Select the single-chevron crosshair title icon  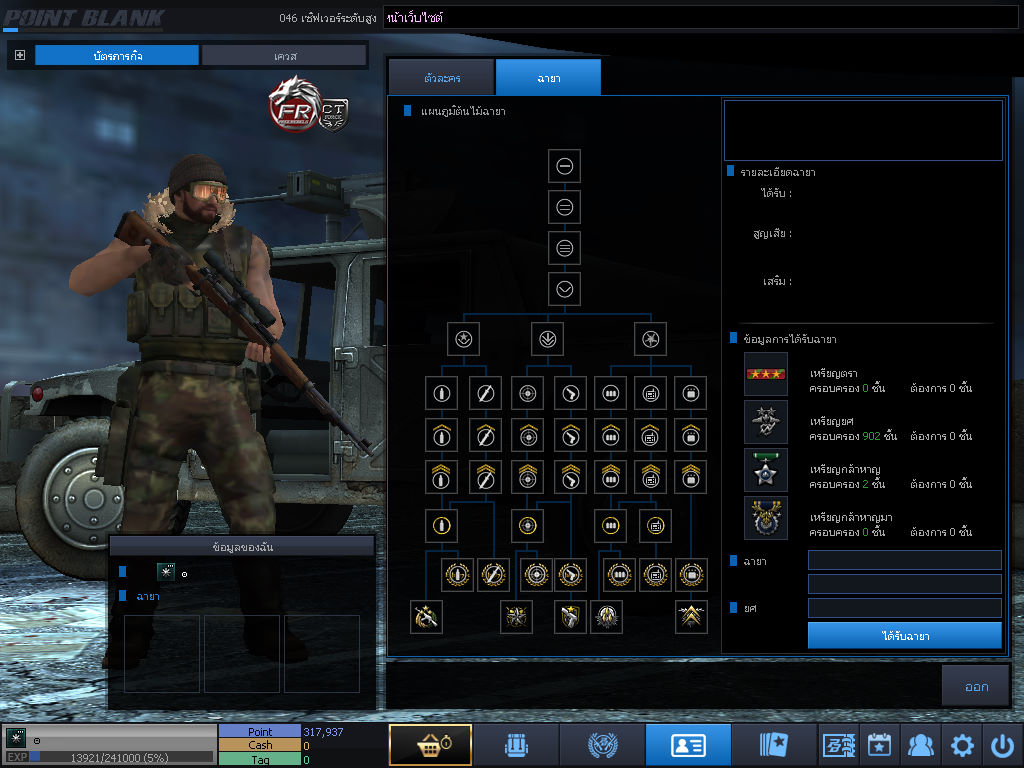pos(528,436)
